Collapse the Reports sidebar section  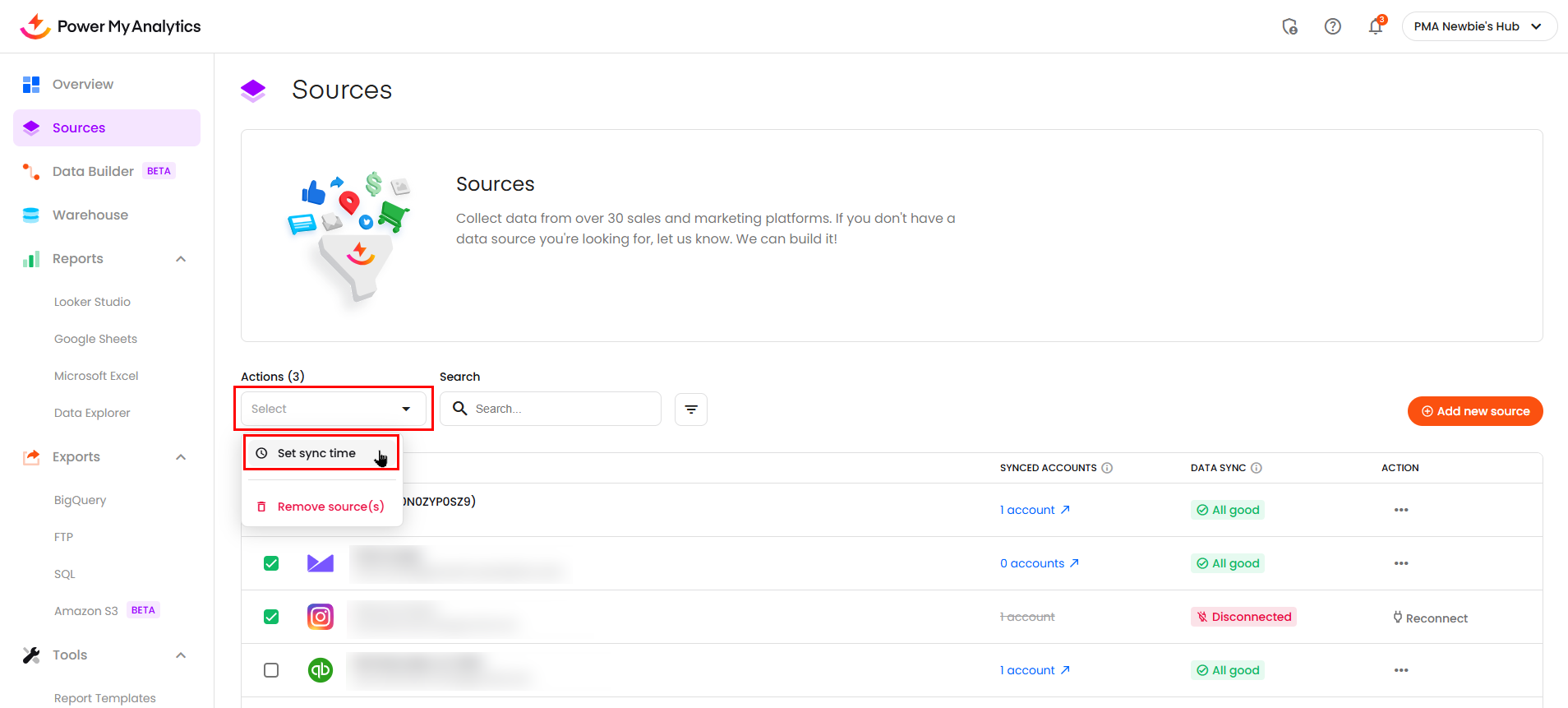tap(181, 259)
